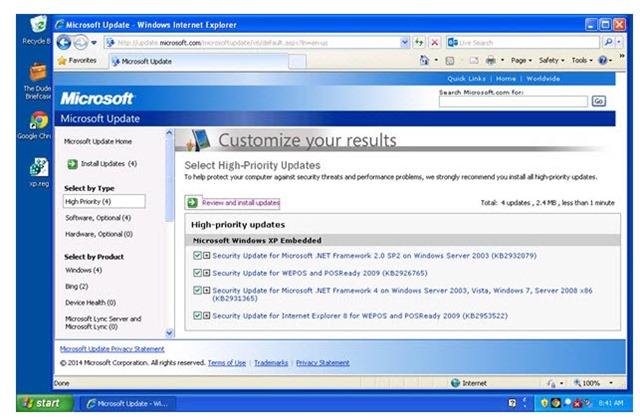
Task: Click the Home page toolbar icon
Action: pos(424,60)
